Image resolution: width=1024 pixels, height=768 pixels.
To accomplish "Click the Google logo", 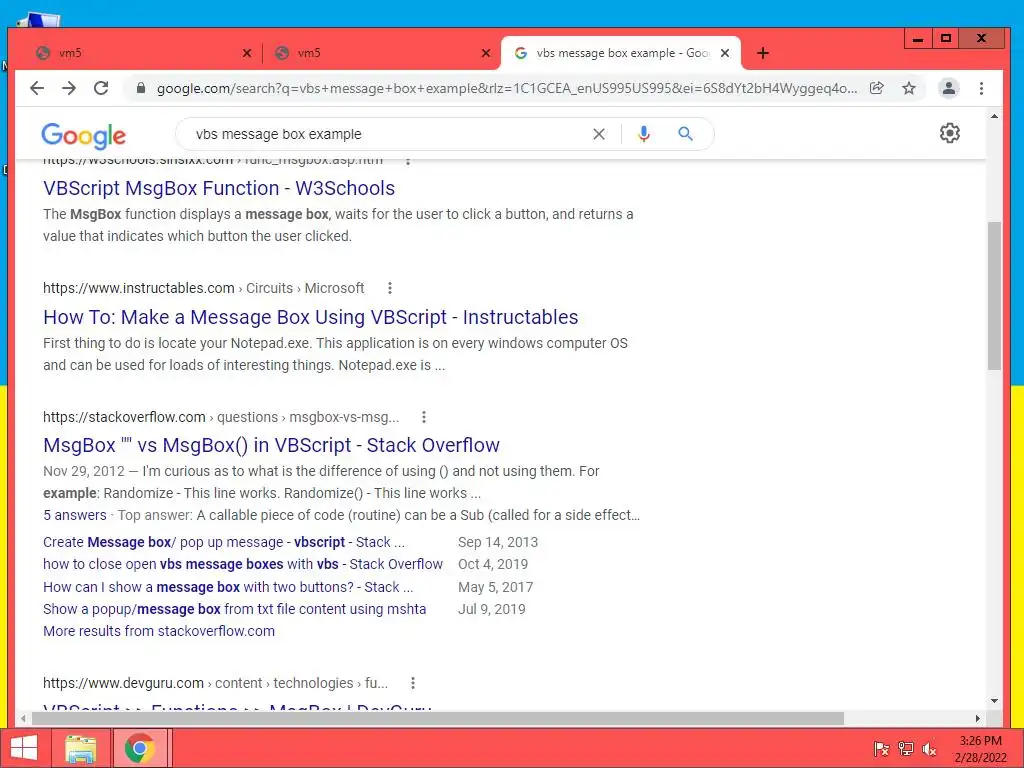I will pos(84,135).
